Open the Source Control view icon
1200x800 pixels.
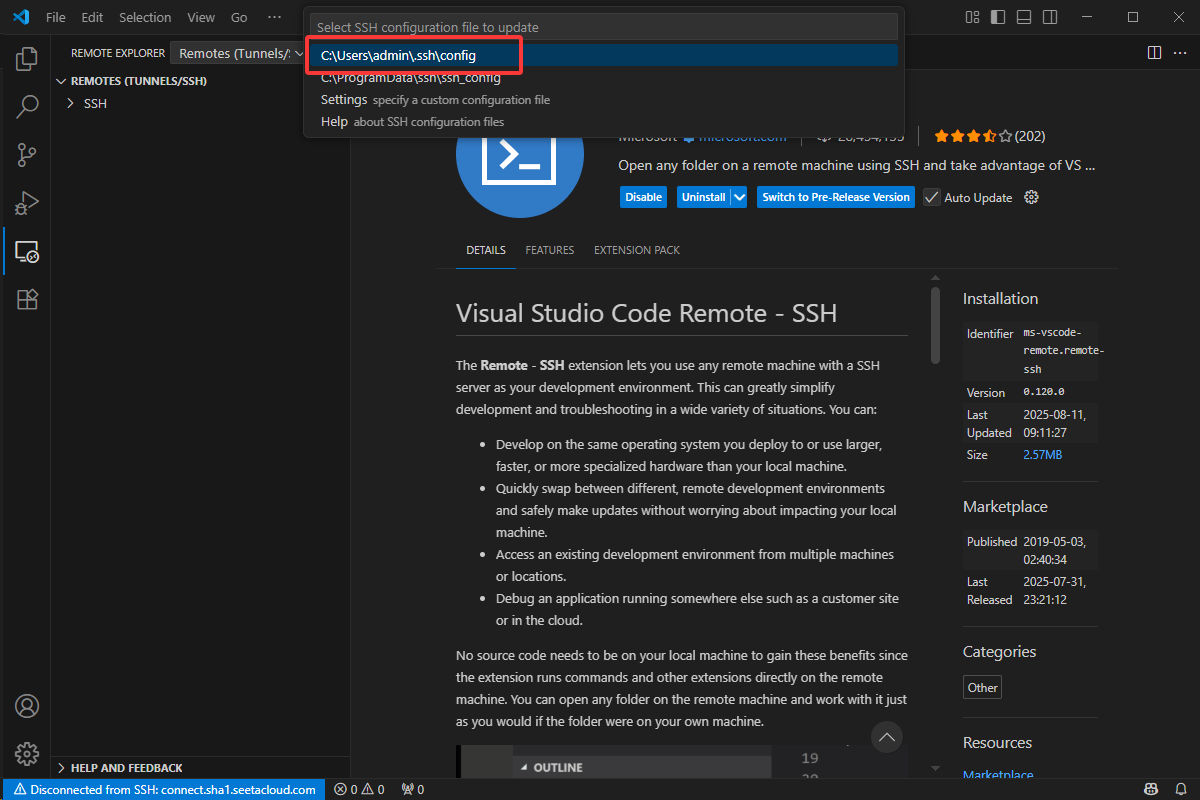click(x=27, y=155)
